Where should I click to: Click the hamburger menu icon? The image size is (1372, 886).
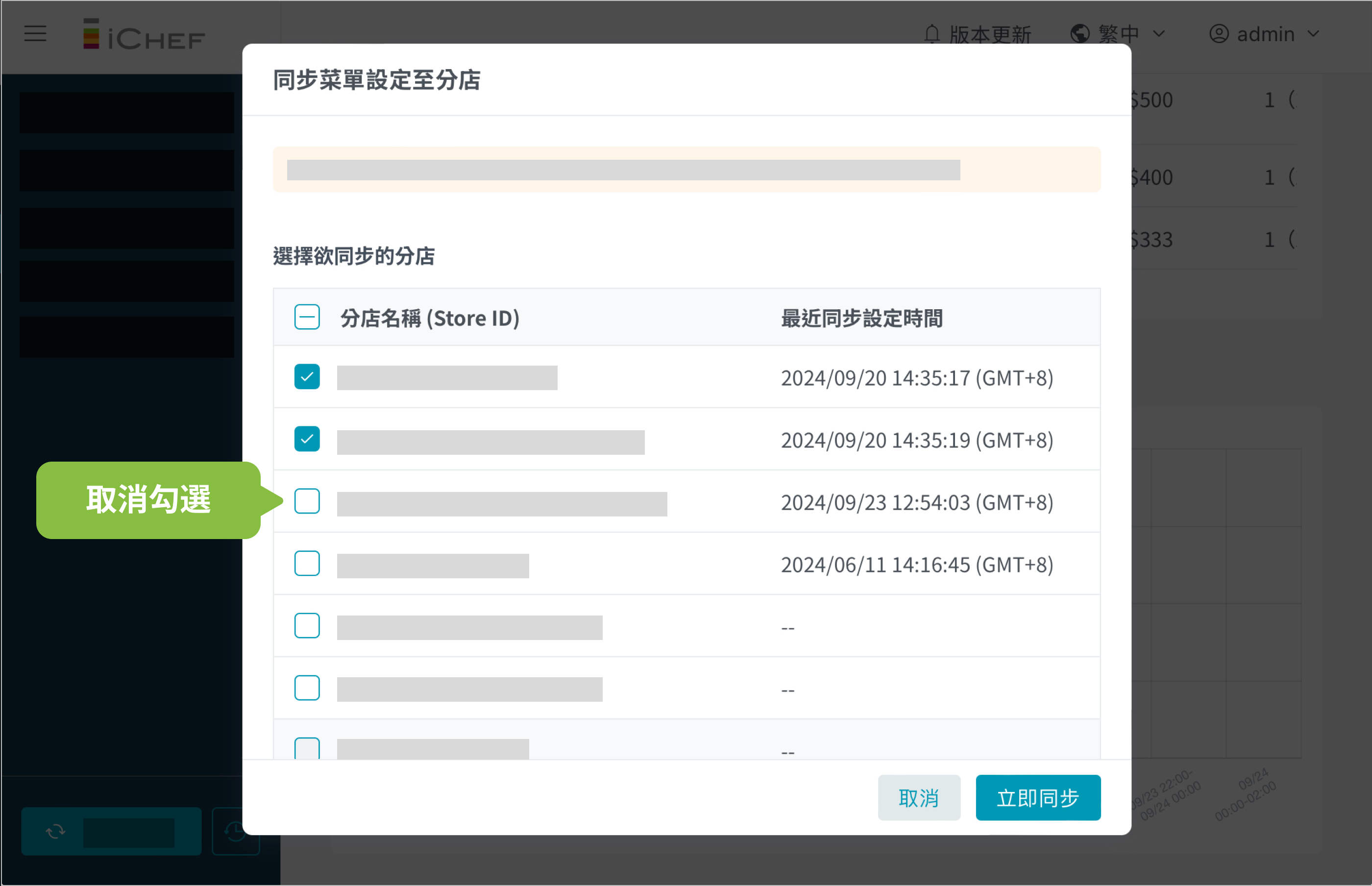35,33
